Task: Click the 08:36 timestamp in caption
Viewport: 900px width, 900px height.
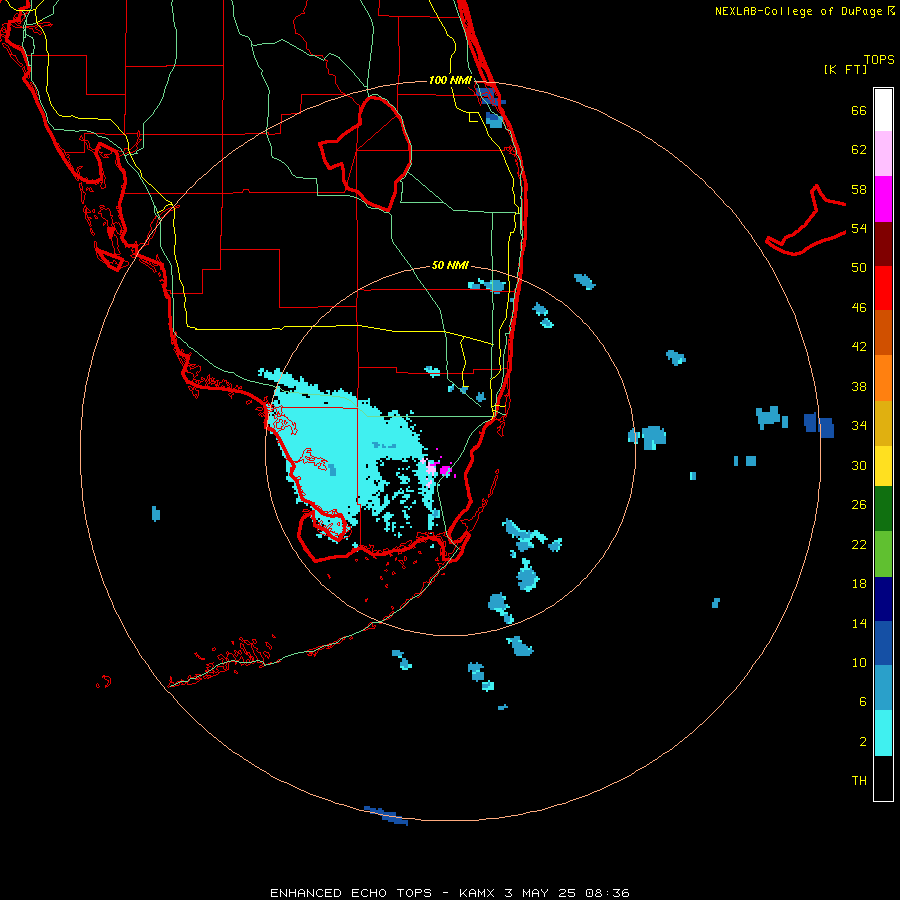Action: pos(607,893)
